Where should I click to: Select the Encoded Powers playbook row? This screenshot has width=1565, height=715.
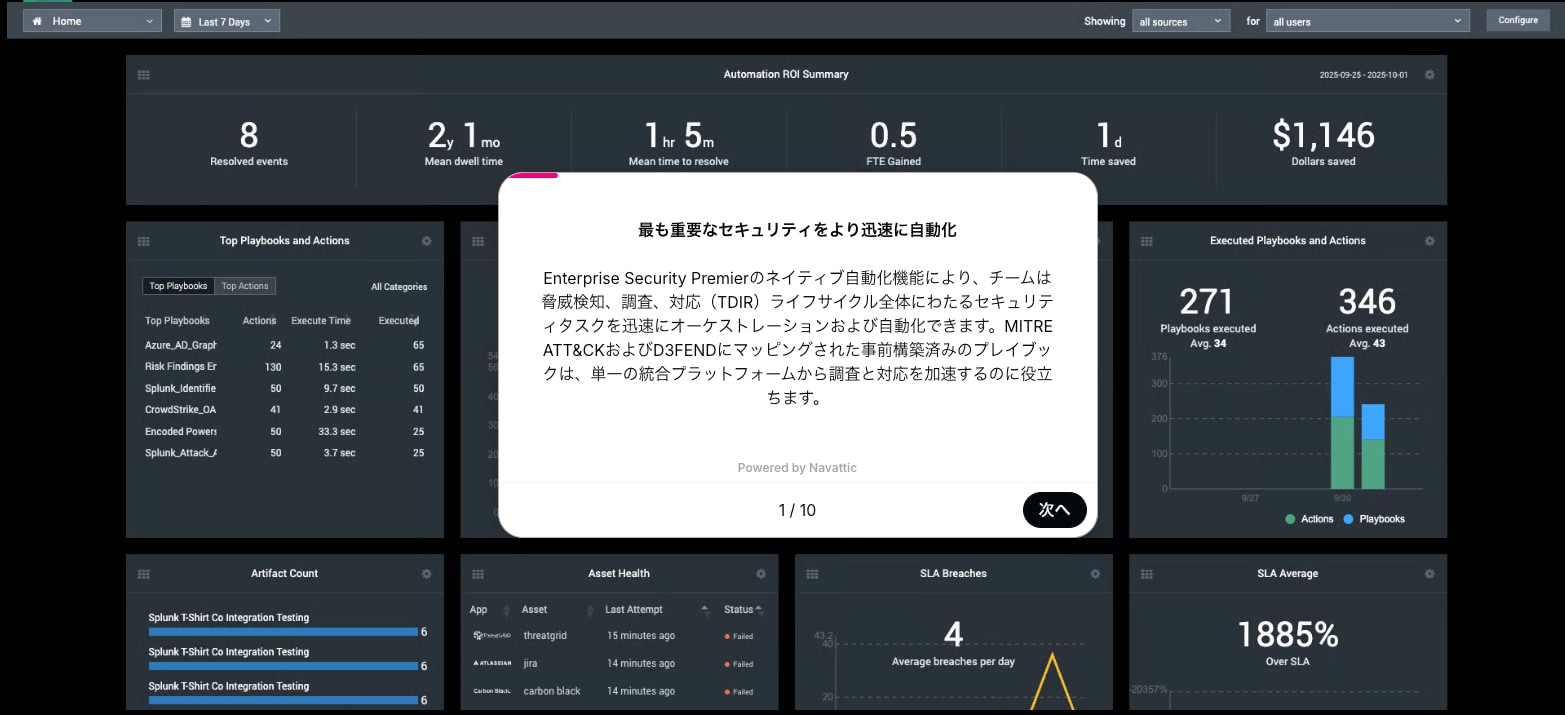284,432
